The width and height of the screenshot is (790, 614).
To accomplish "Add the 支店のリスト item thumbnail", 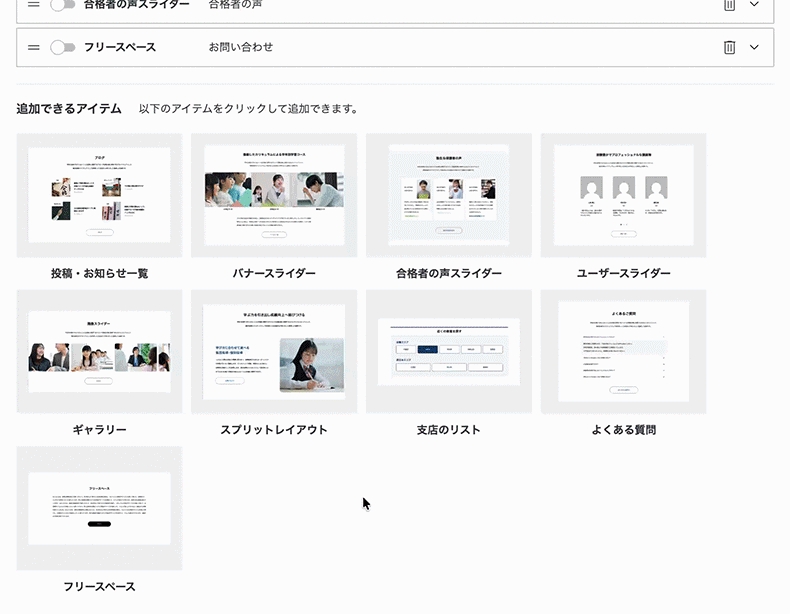I will [449, 351].
